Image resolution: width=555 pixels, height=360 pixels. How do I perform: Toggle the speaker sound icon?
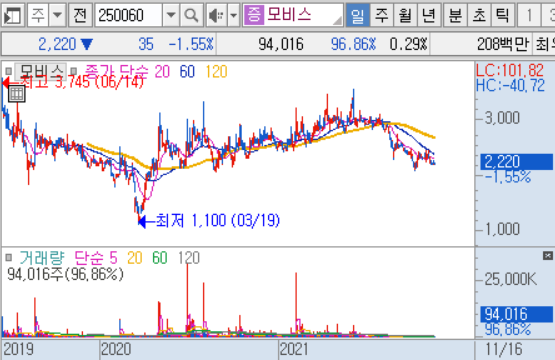coord(217,16)
